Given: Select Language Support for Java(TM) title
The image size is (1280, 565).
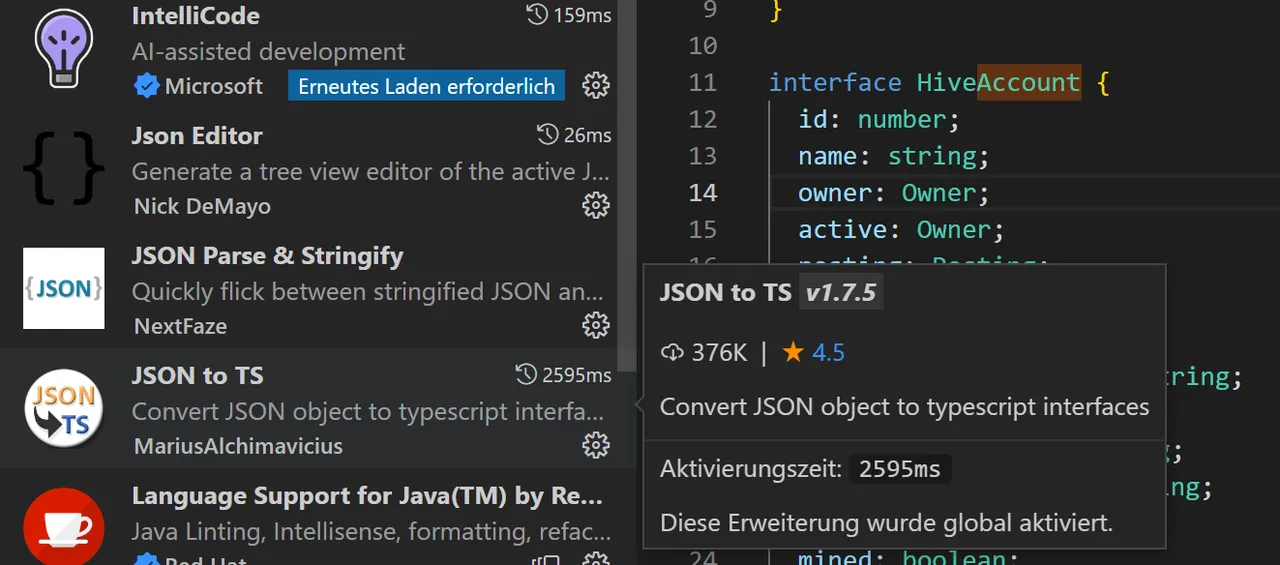Looking at the screenshot, I should point(368,496).
